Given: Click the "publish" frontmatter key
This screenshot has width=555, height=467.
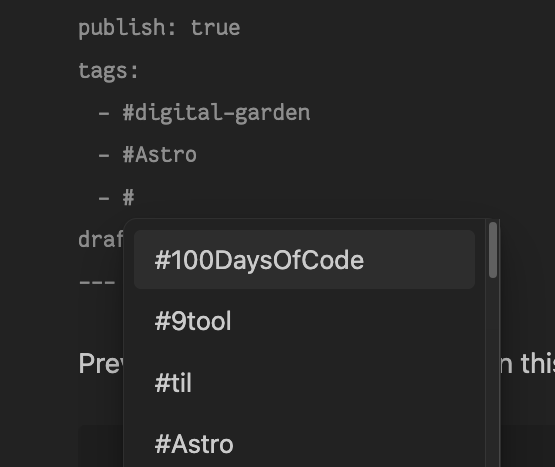Looking at the screenshot, I should pos(122,28).
